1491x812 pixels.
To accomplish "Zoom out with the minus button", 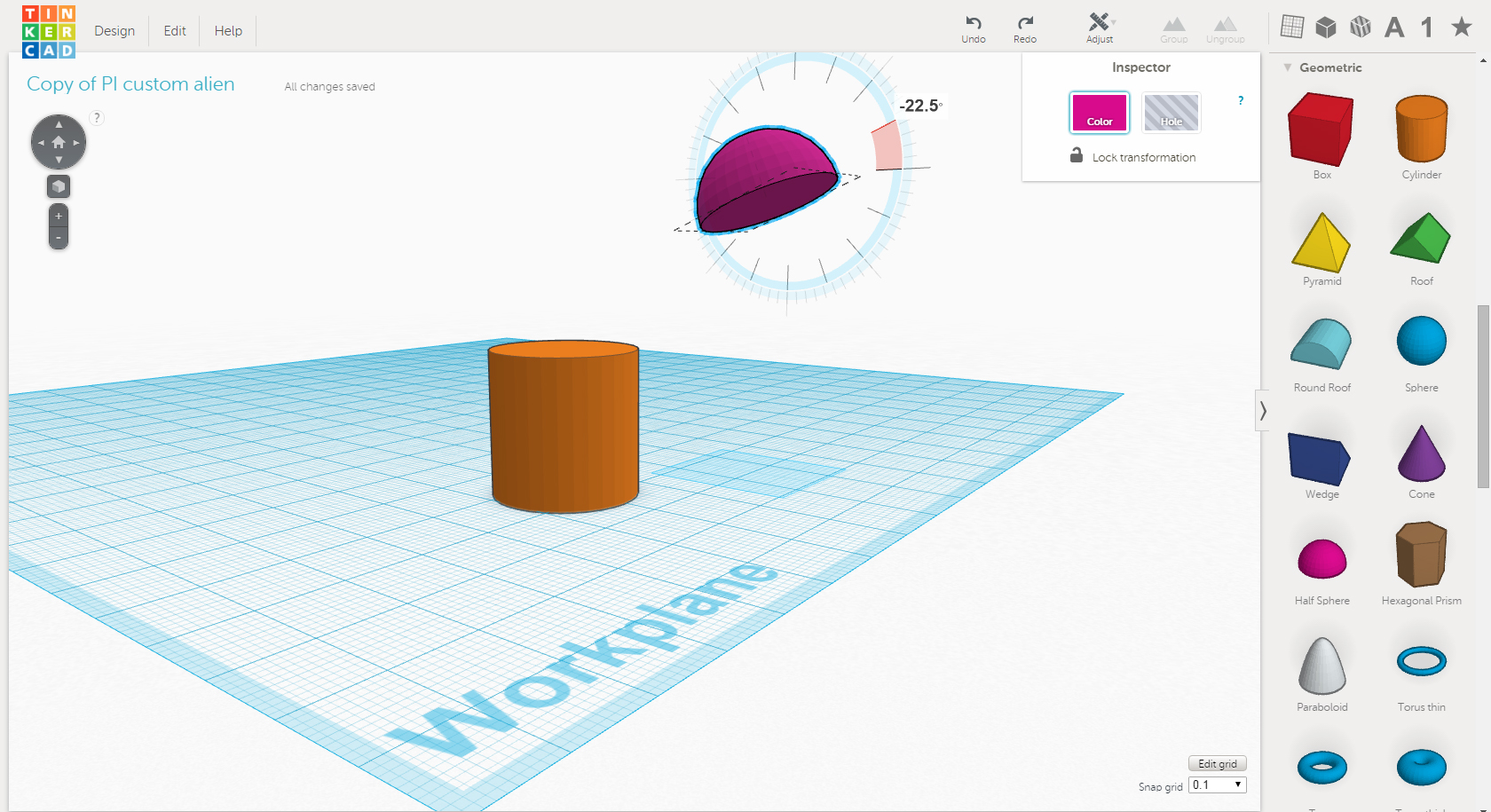I will 59,238.
